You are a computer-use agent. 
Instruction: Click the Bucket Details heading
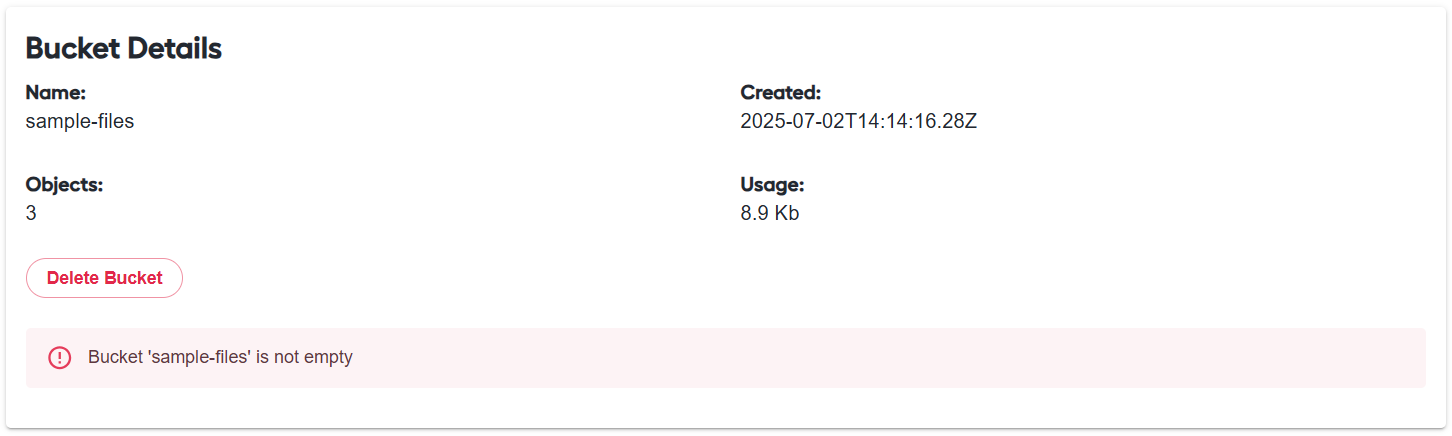123,48
